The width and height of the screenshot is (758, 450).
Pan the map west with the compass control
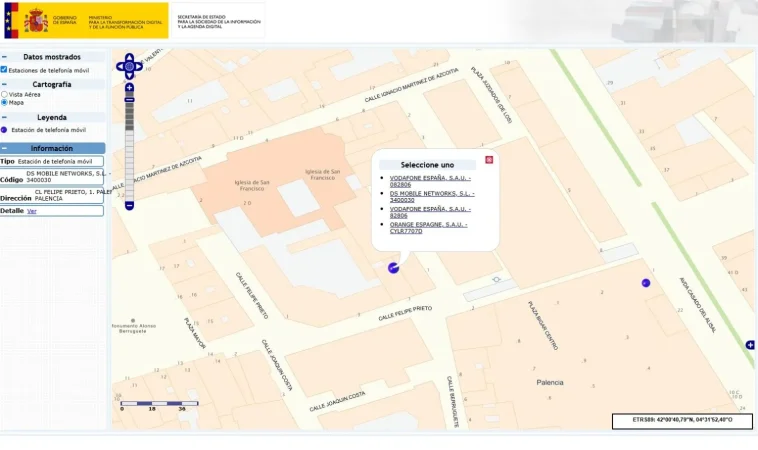[118, 68]
